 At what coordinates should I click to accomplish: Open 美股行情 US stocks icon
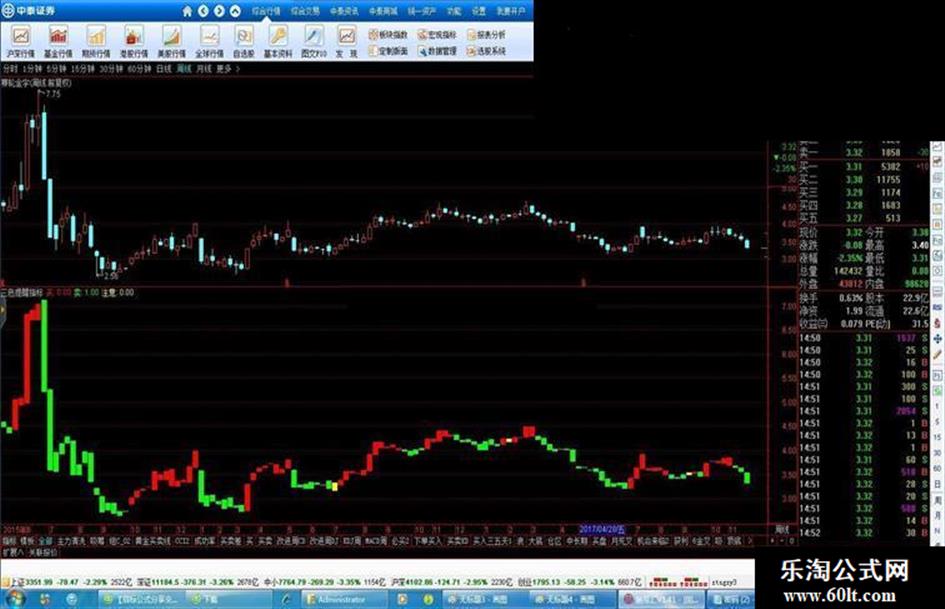(172, 42)
